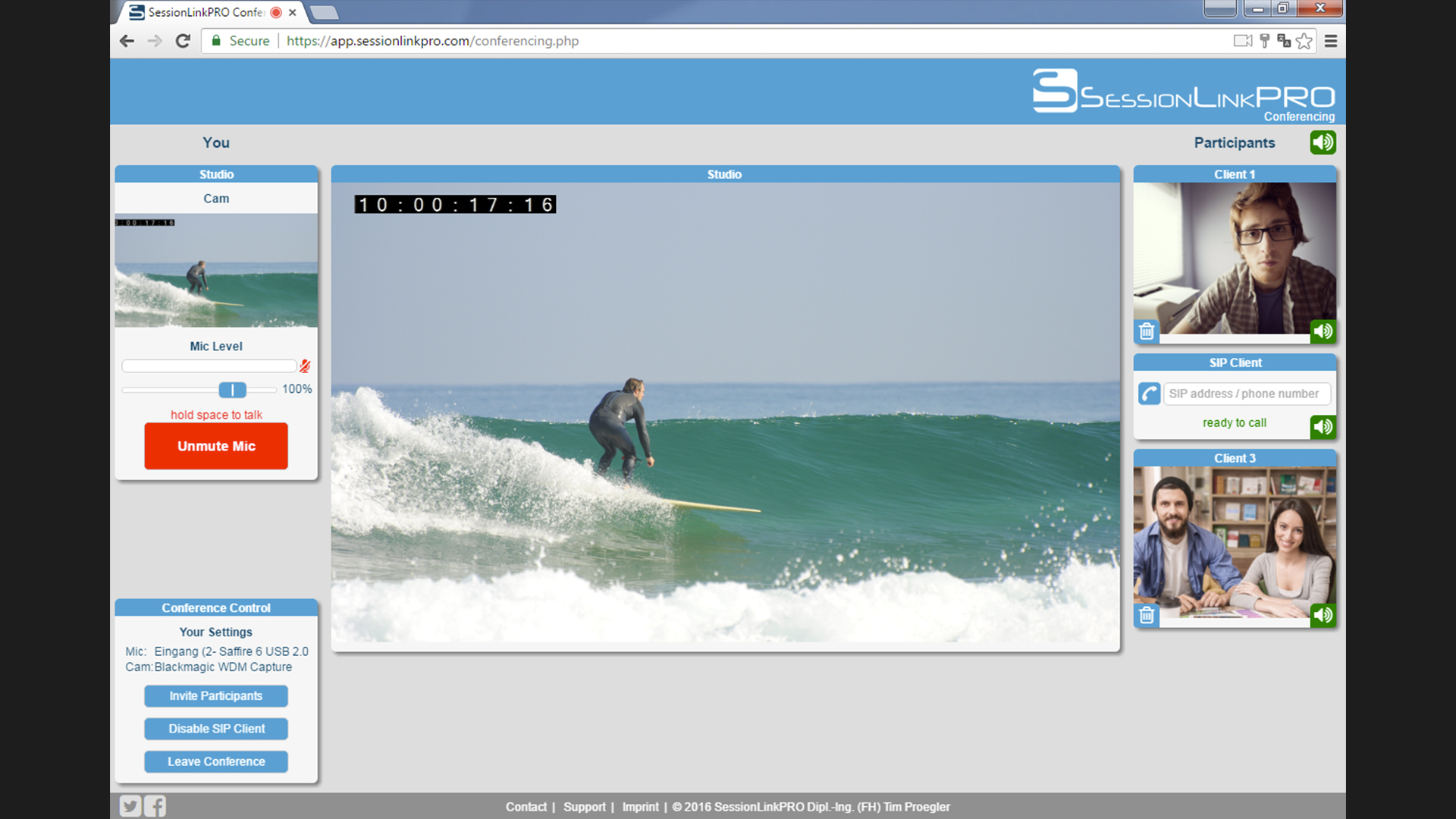1456x819 pixels.
Task: Mute Client 3 audio via speaker icon
Action: [x=1324, y=616]
